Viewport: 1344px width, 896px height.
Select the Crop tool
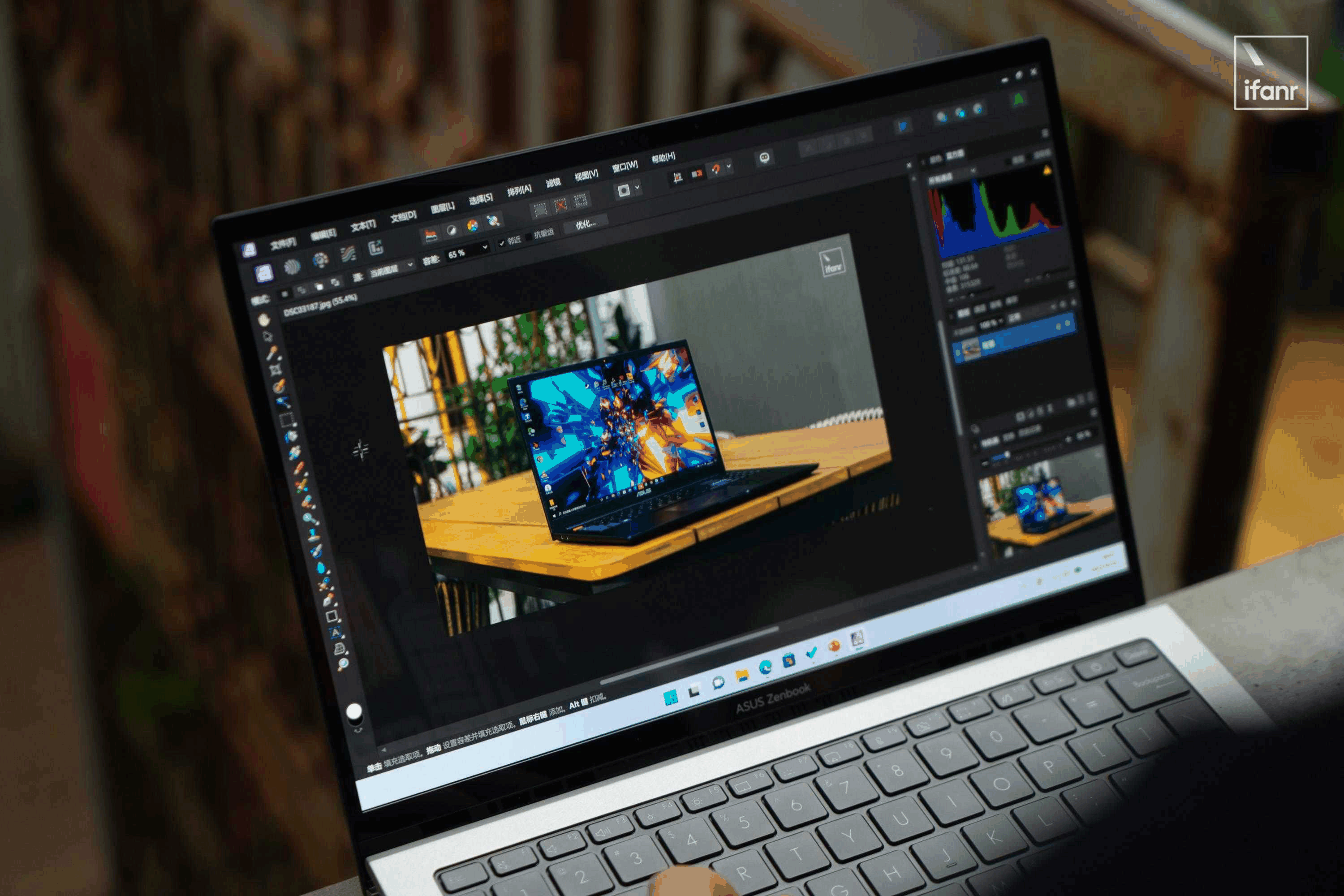pos(276,370)
